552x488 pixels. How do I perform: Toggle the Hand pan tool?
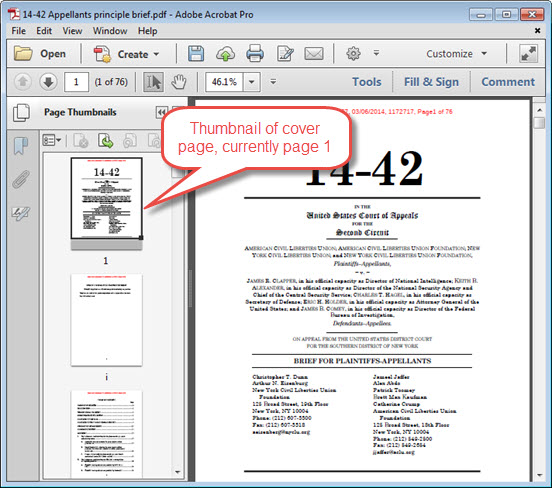coord(179,82)
